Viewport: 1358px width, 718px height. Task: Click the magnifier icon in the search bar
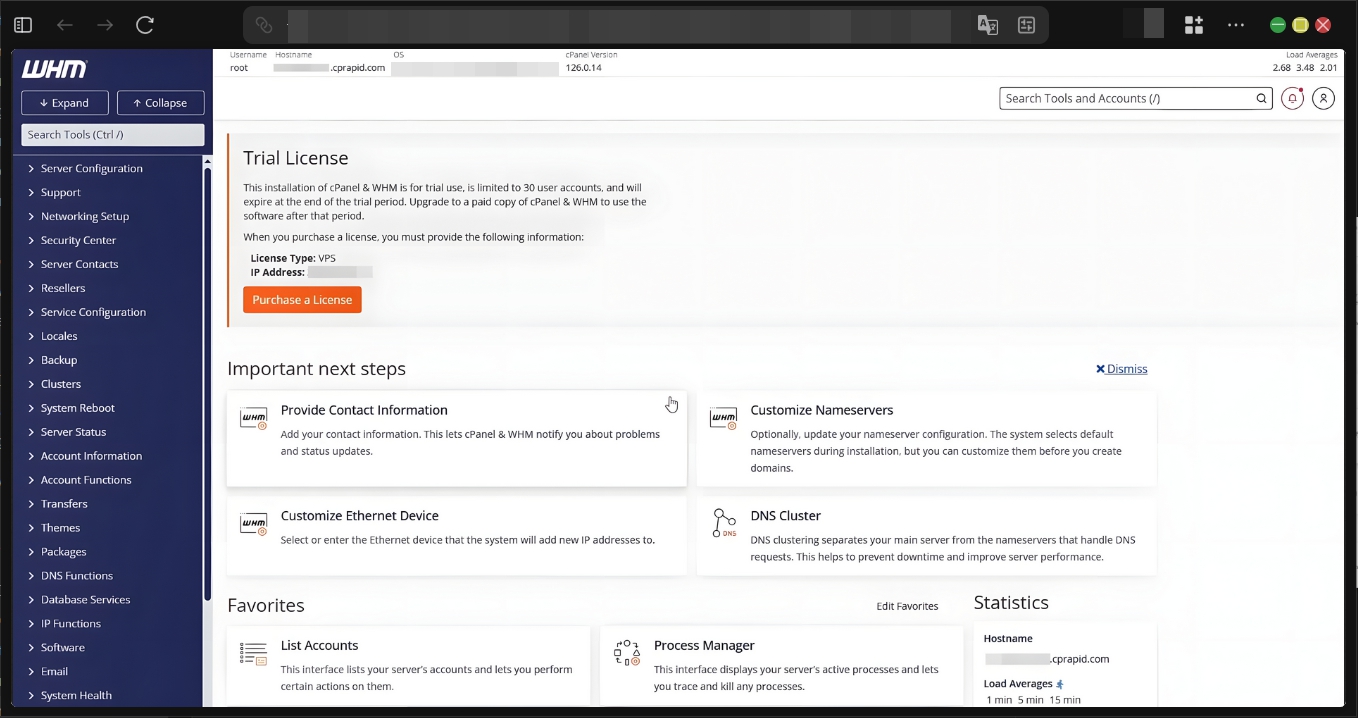tap(1262, 98)
